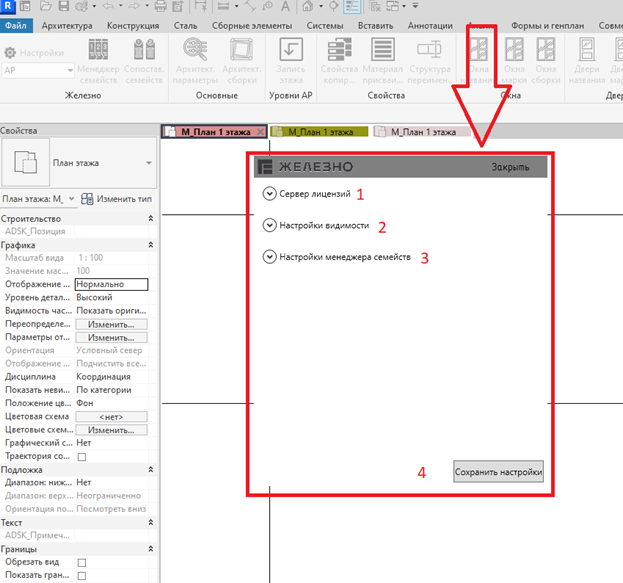Click the Отображение Нормально value field

(x=112, y=284)
